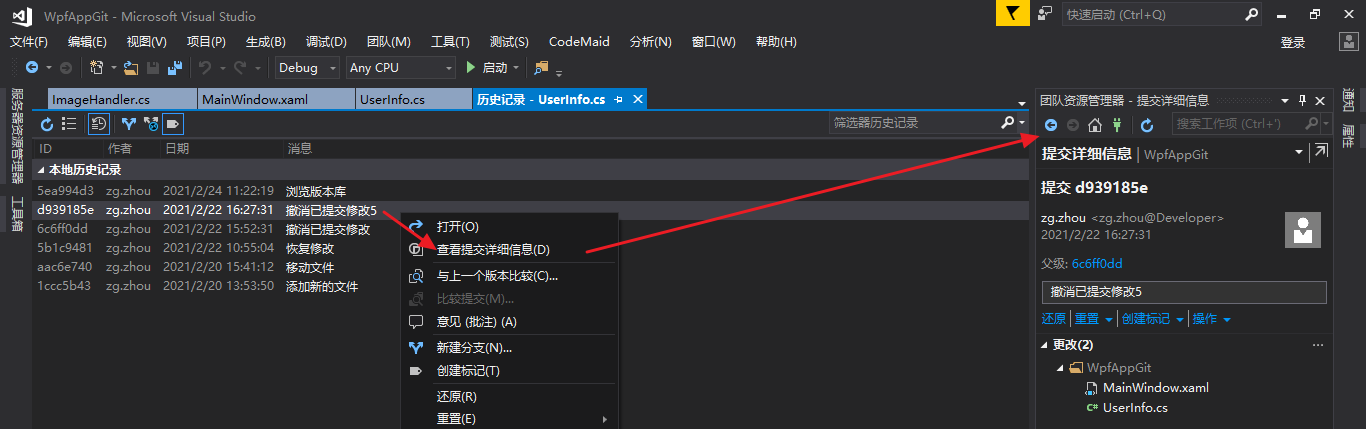Toggle show remote branches icon in history toolbar

151,124
